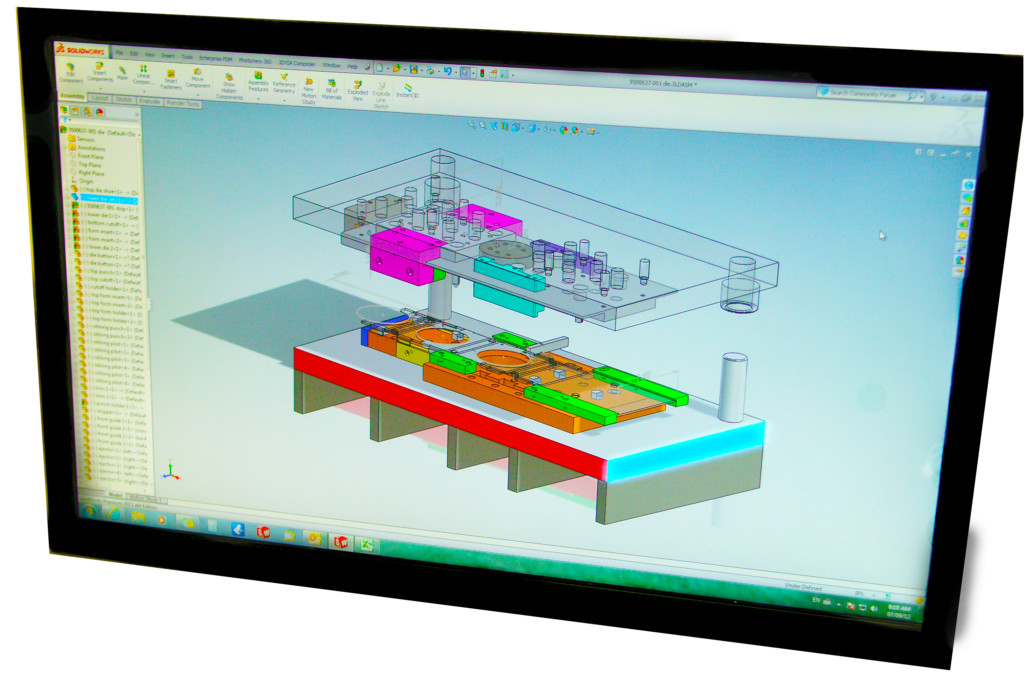The height and width of the screenshot is (673, 1024).
Task: Click the Insert Components tool
Action: (99, 72)
